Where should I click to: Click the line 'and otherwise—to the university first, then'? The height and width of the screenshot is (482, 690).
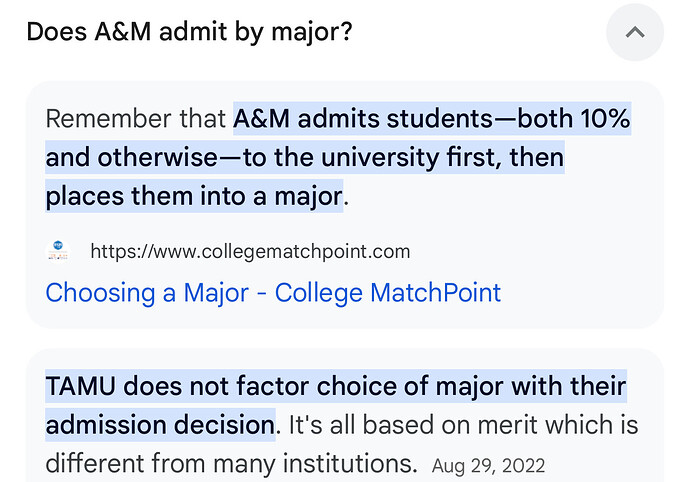(x=305, y=158)
